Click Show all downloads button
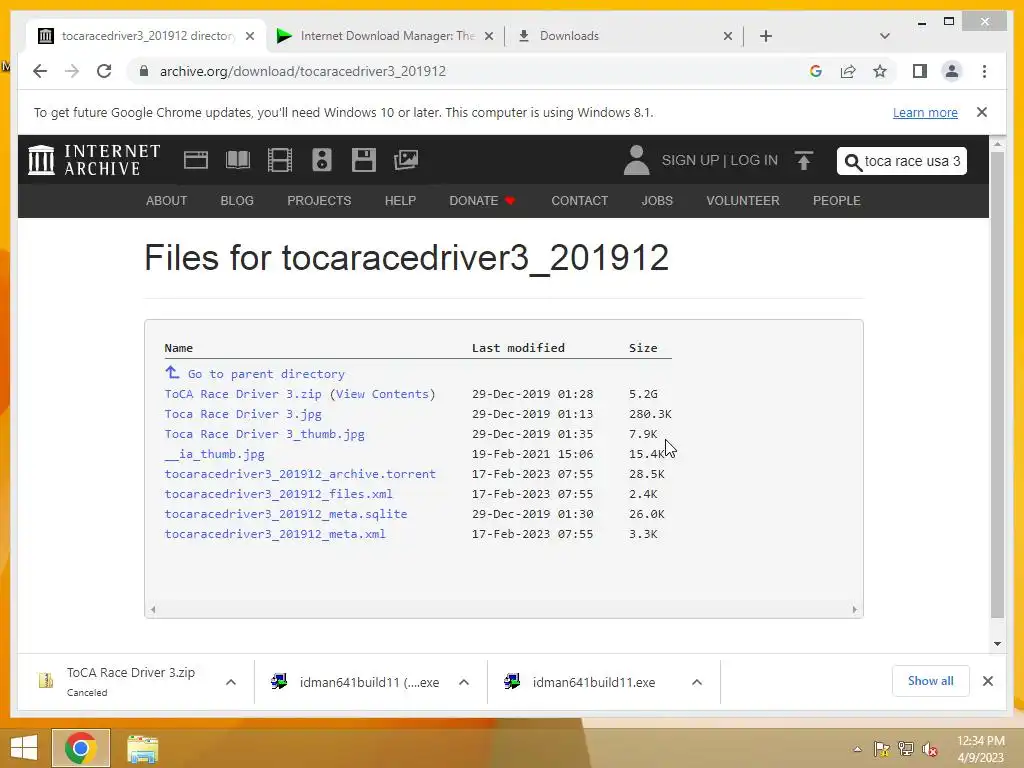 click(931, 681)
